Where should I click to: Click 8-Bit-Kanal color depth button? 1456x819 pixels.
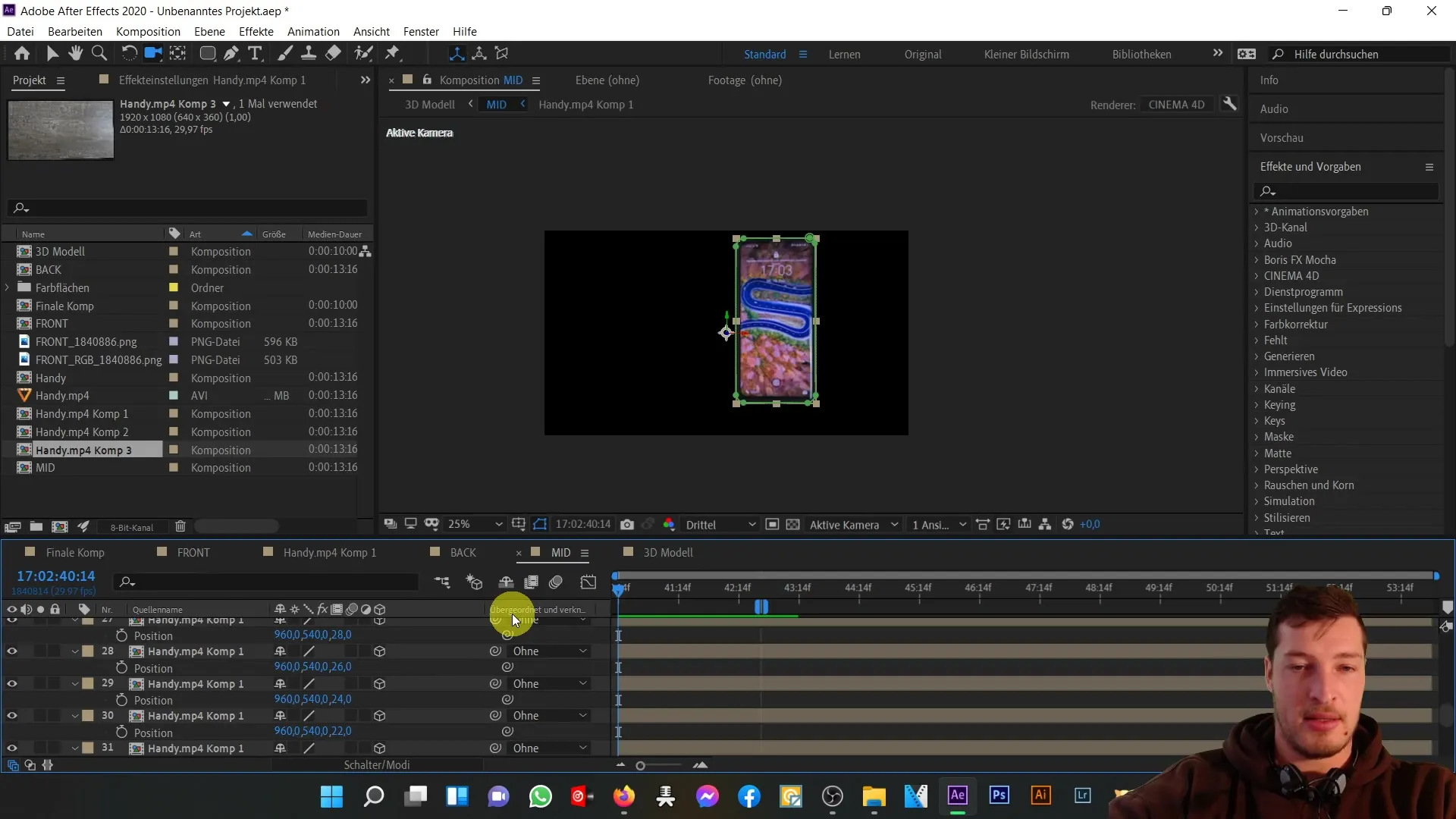(132, 527)
